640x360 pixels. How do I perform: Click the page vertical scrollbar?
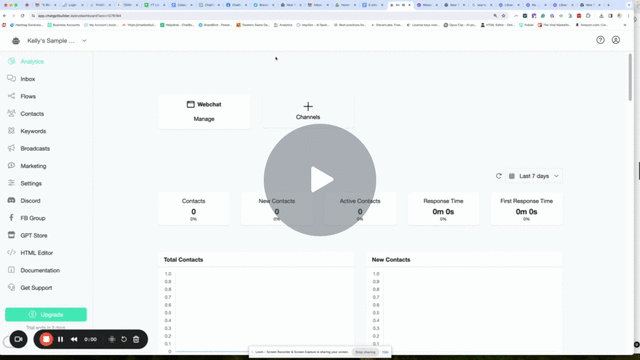pos(630,78)
